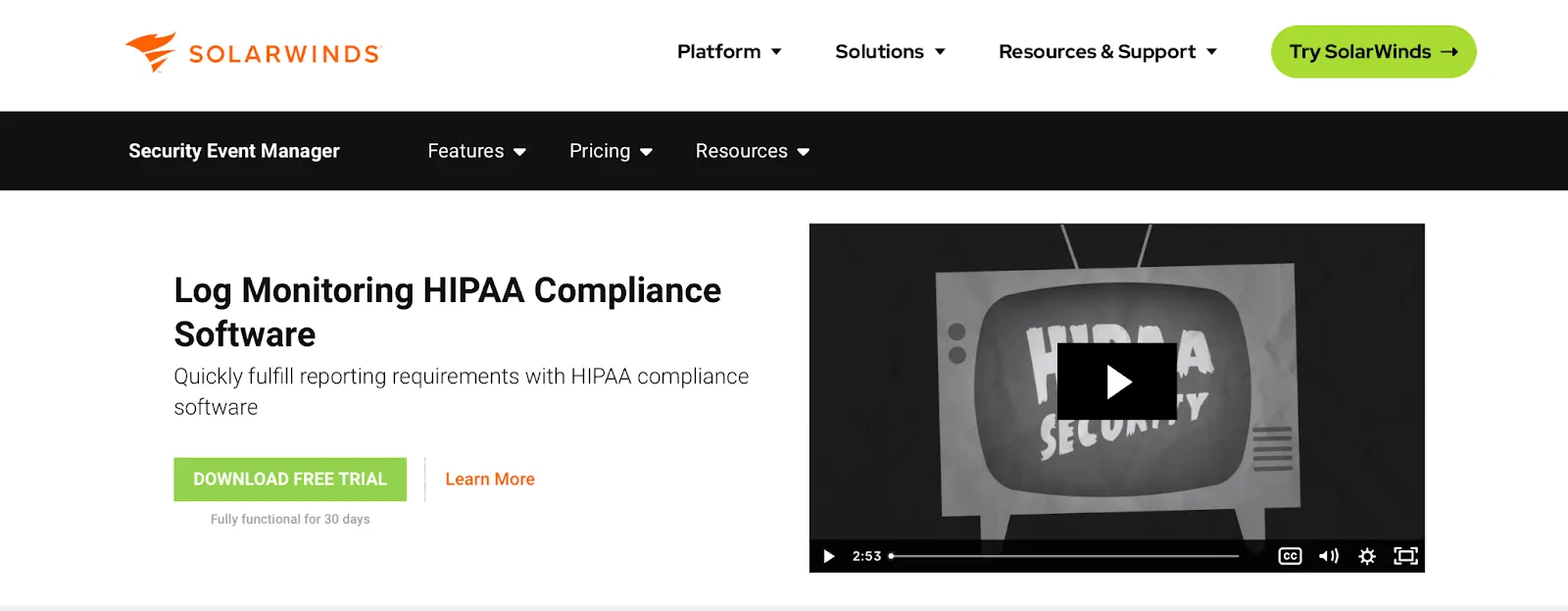Open the SolarWinds logo homepage link
The height and width of the screenshot is (611, 1568).
[x=253, y=52]
